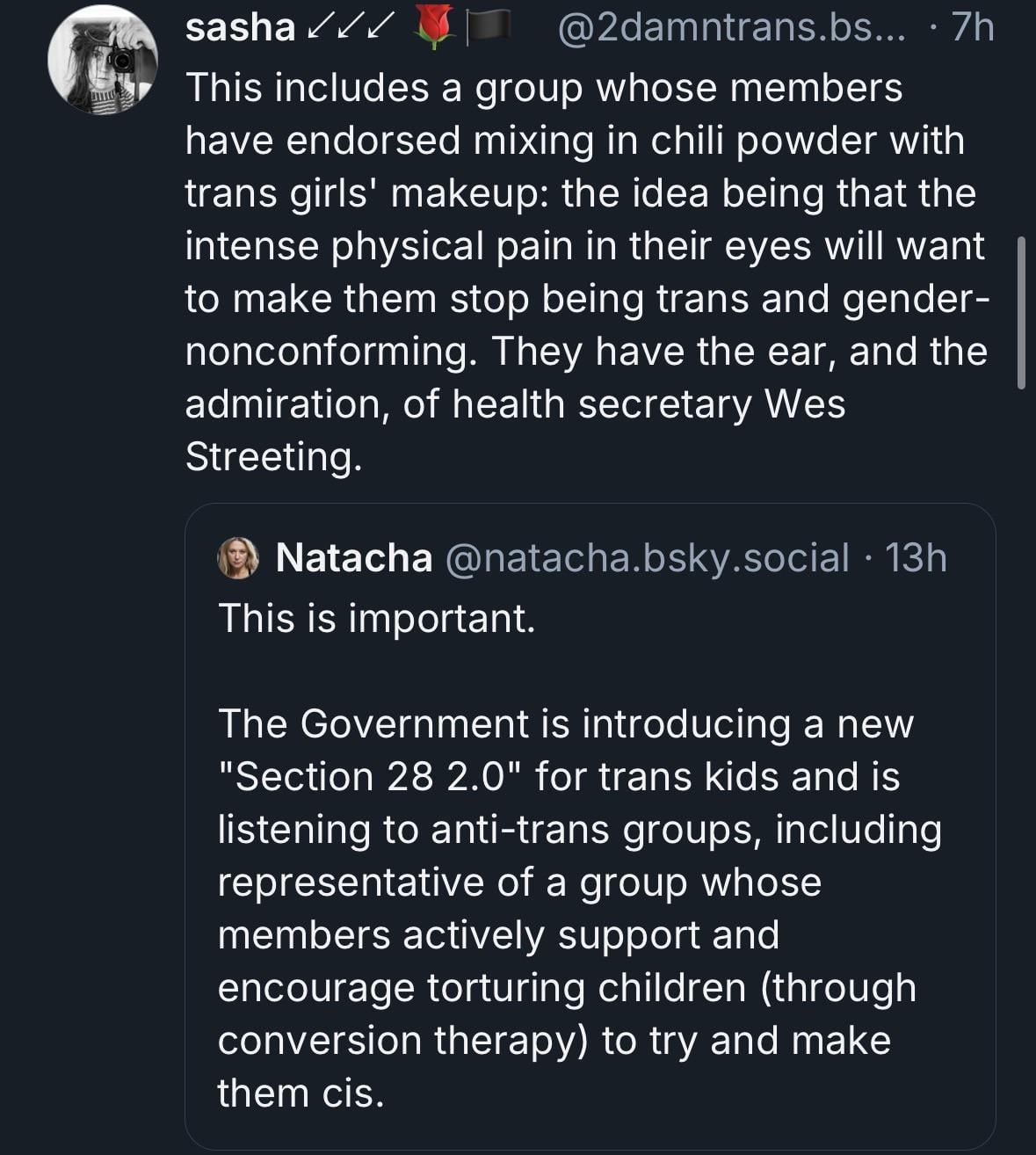
Task: Click the three arrows after sasha's name
Action: click(x=349, y=28)
